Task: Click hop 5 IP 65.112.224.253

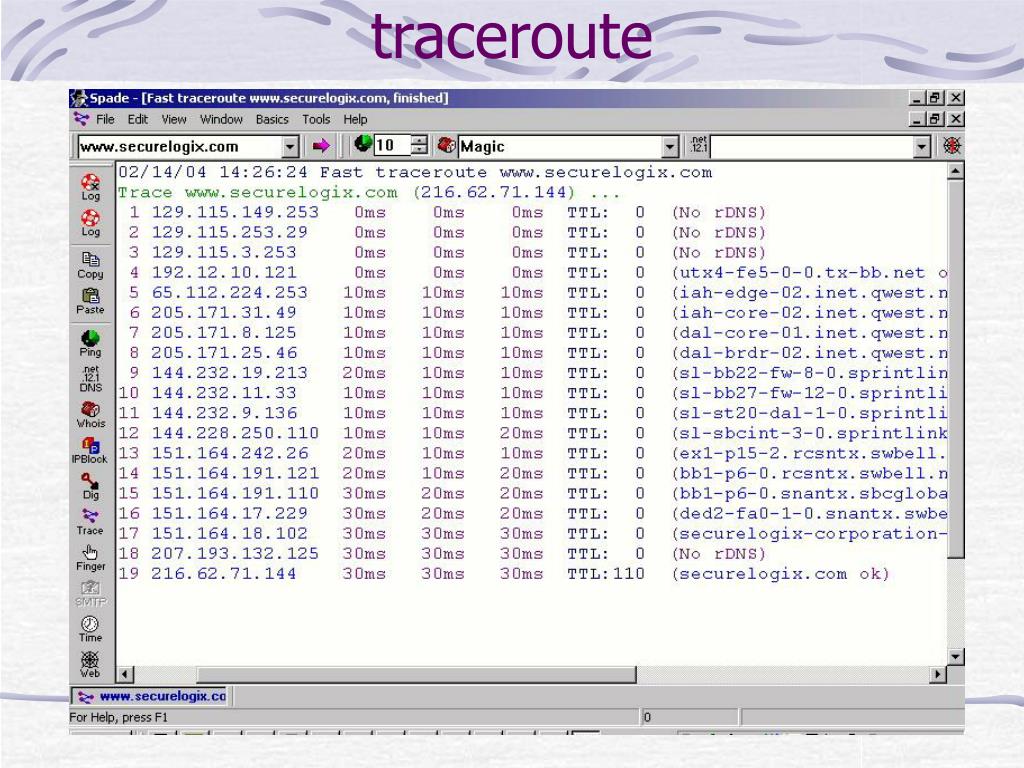Action: coord(230,293)
